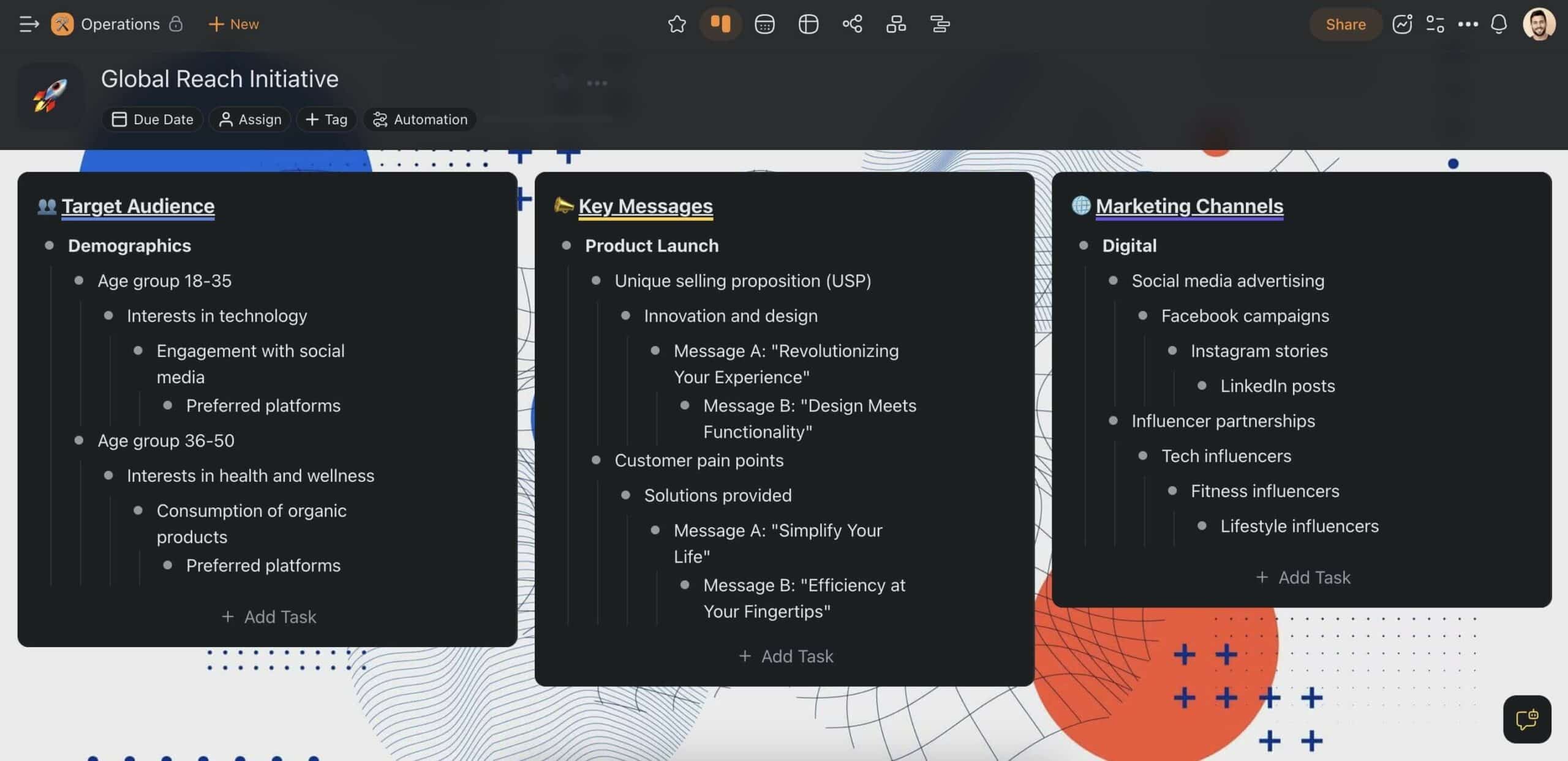Add Task in Marketing Channels card
1568x761 pixels.
click(1303, 577)
